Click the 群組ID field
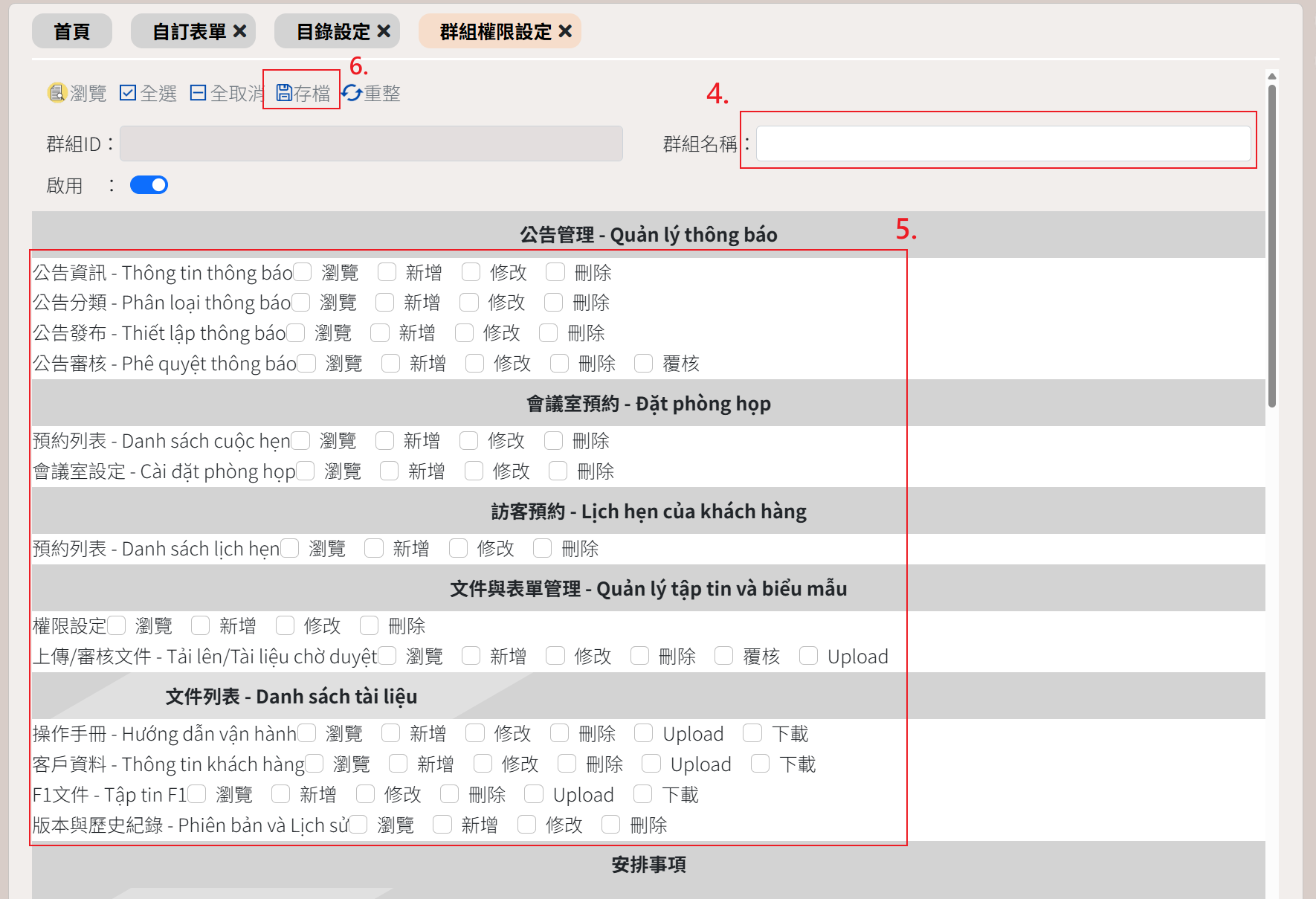 pos(371,144)
